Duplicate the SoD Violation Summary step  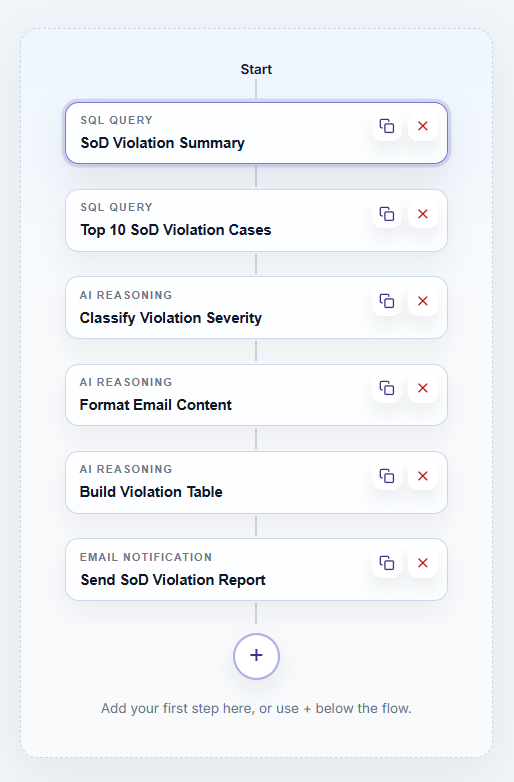point(387,126)
